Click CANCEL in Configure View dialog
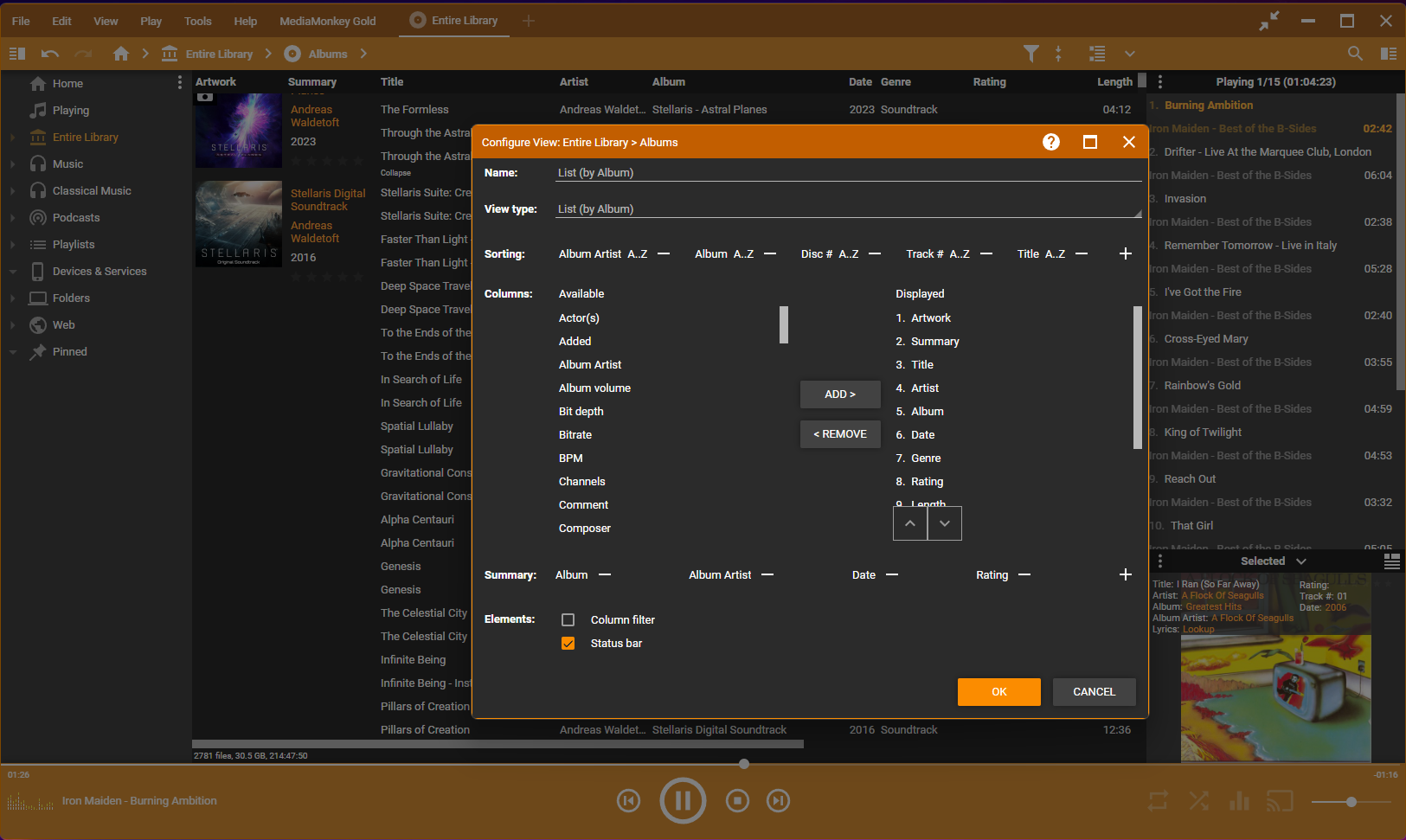 [1094, 692]
